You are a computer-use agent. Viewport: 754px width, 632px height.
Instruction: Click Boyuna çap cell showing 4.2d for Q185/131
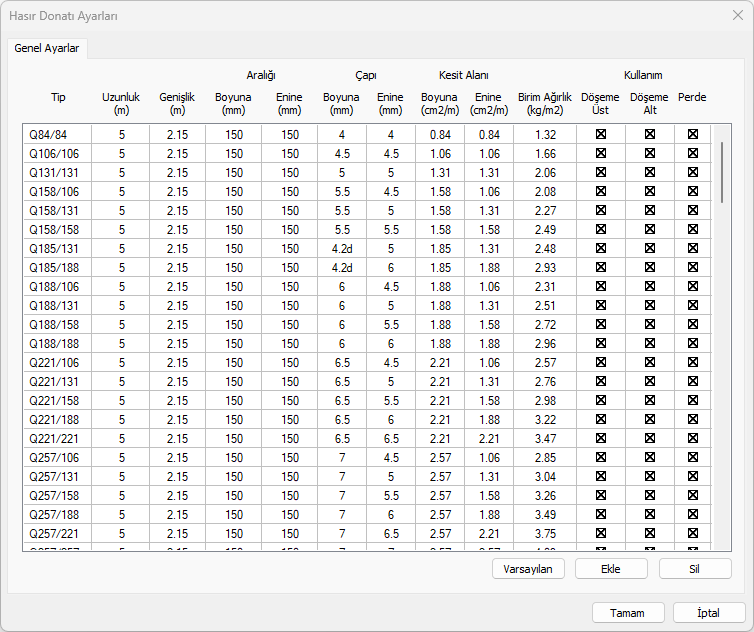pos(341,248)
